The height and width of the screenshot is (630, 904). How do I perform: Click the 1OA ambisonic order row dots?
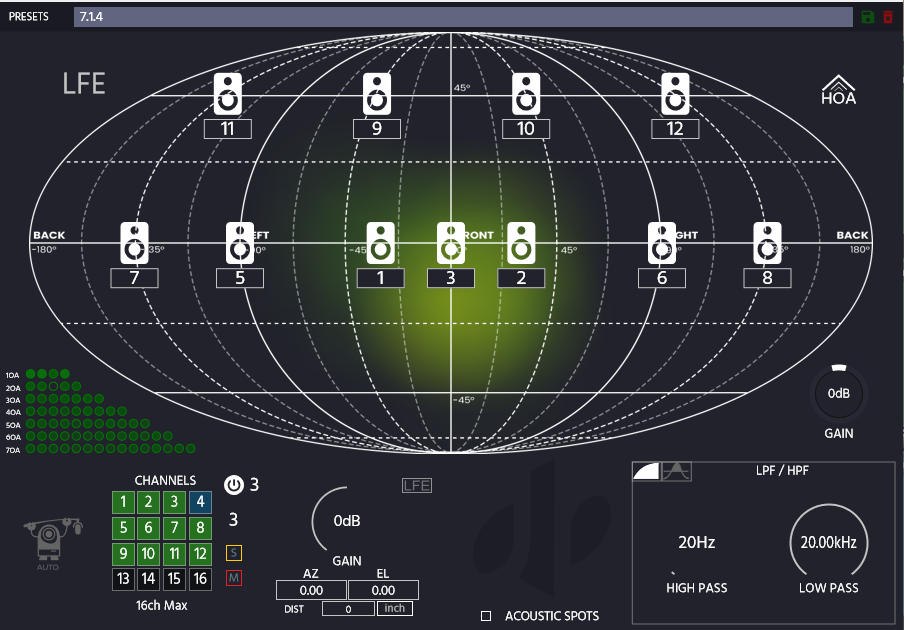[x=47, y=374]
